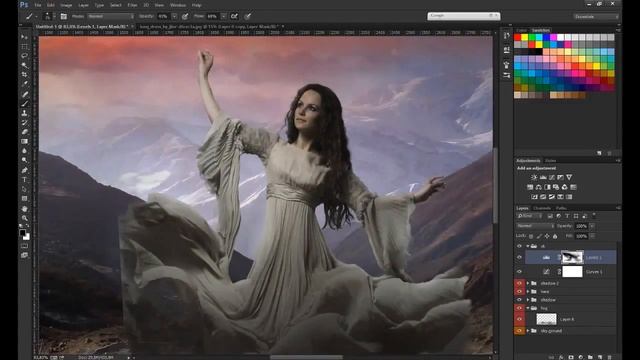Image resolution: width=640 pixels, height=360 pixels.
Task: Select the Gradient tool
Action: pyautogui.click(x=24, y=141)
